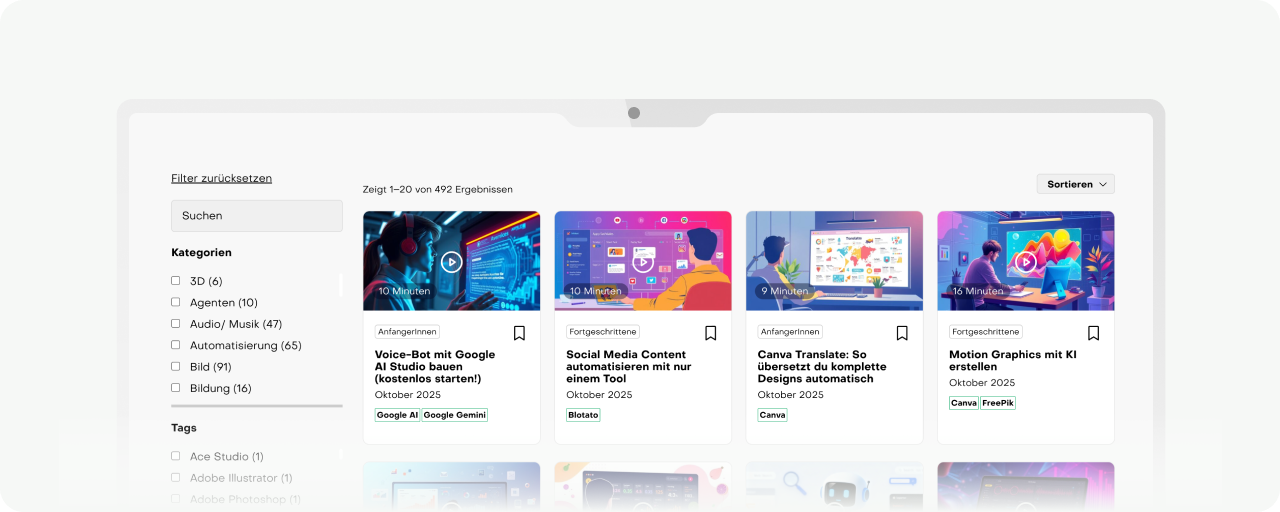Open the Sortieren dropdown
Image resolution: width=1280 pixels, height=512 pixels.
coord(1076,184)
